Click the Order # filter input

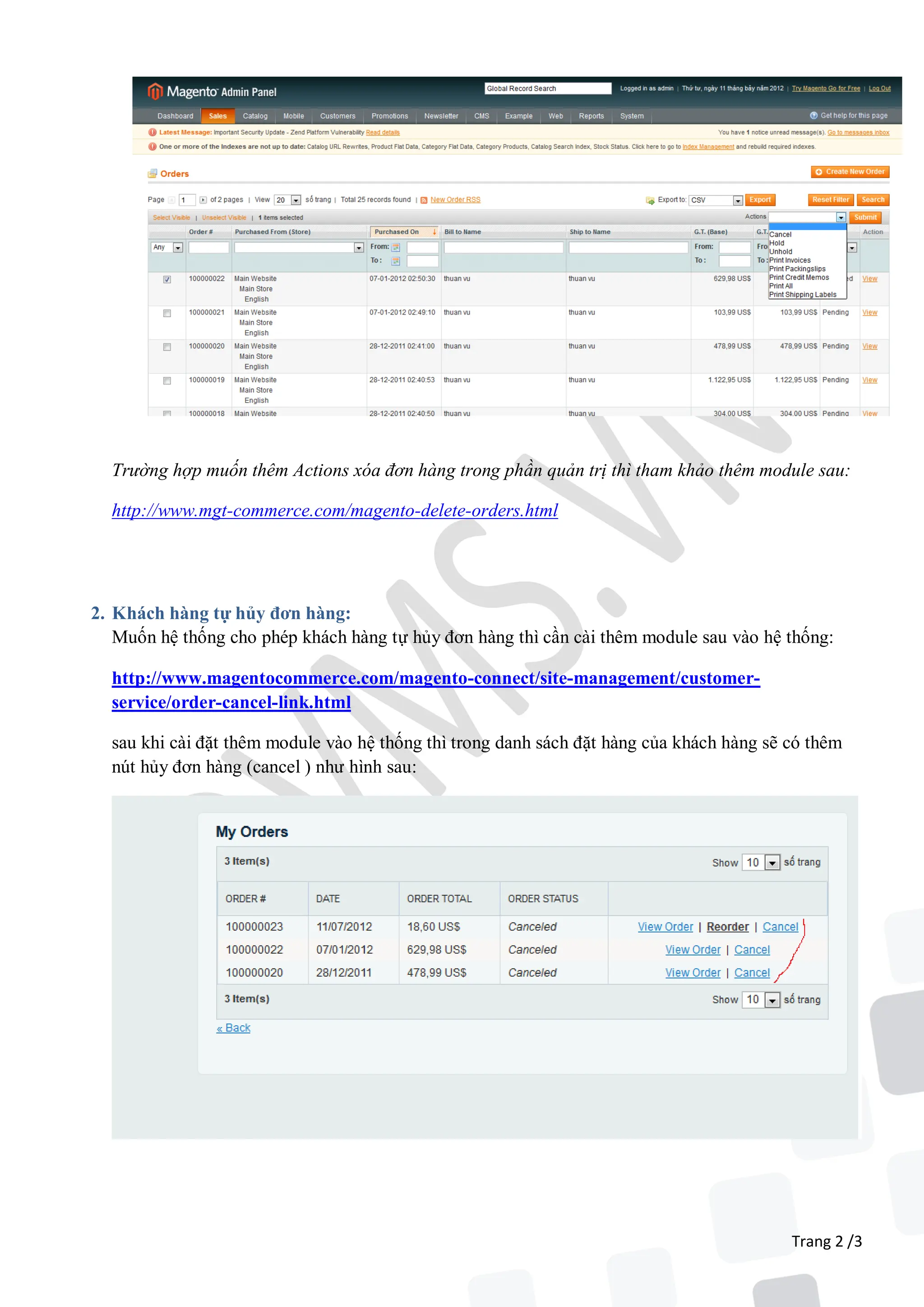[209, 248]
